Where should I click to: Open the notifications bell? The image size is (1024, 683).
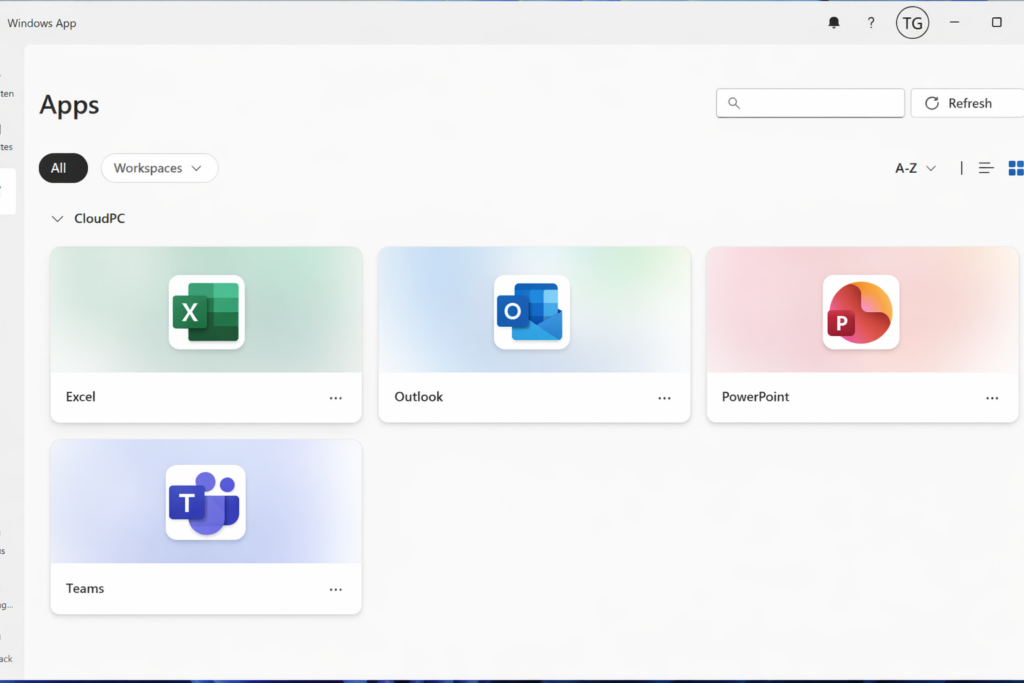(x=834, y=23)
